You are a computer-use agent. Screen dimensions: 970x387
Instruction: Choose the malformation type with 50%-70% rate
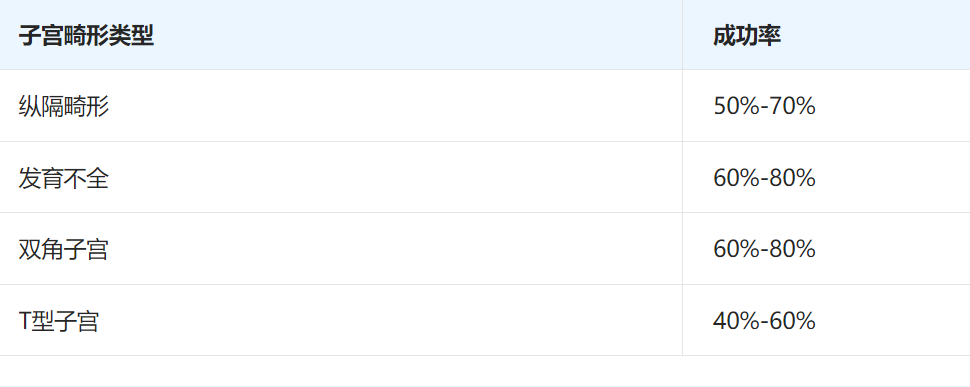[64, 106]
